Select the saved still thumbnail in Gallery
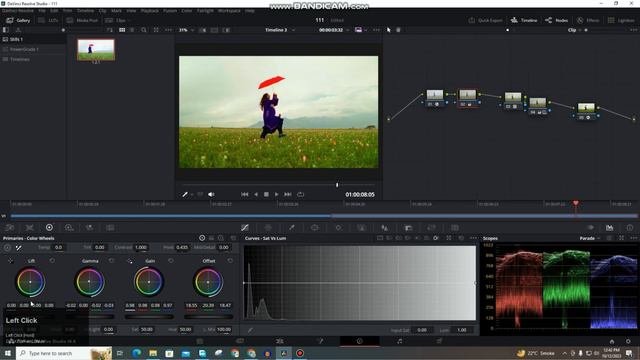 coord(96,50)
